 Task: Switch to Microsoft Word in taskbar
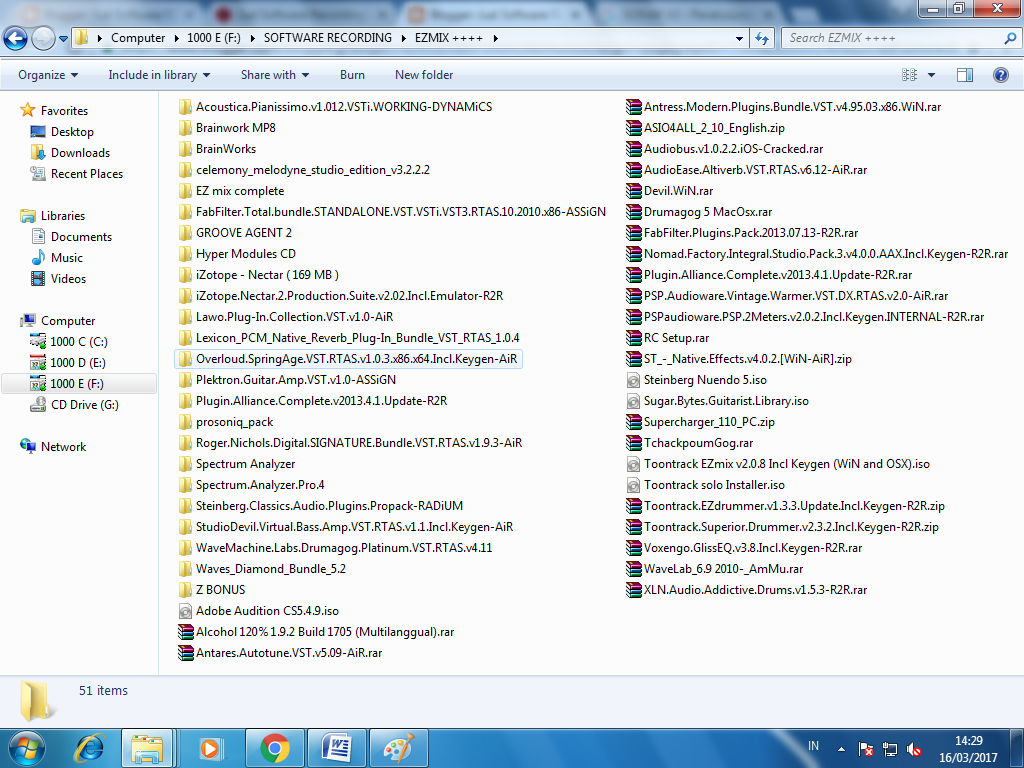click(337, 748)
